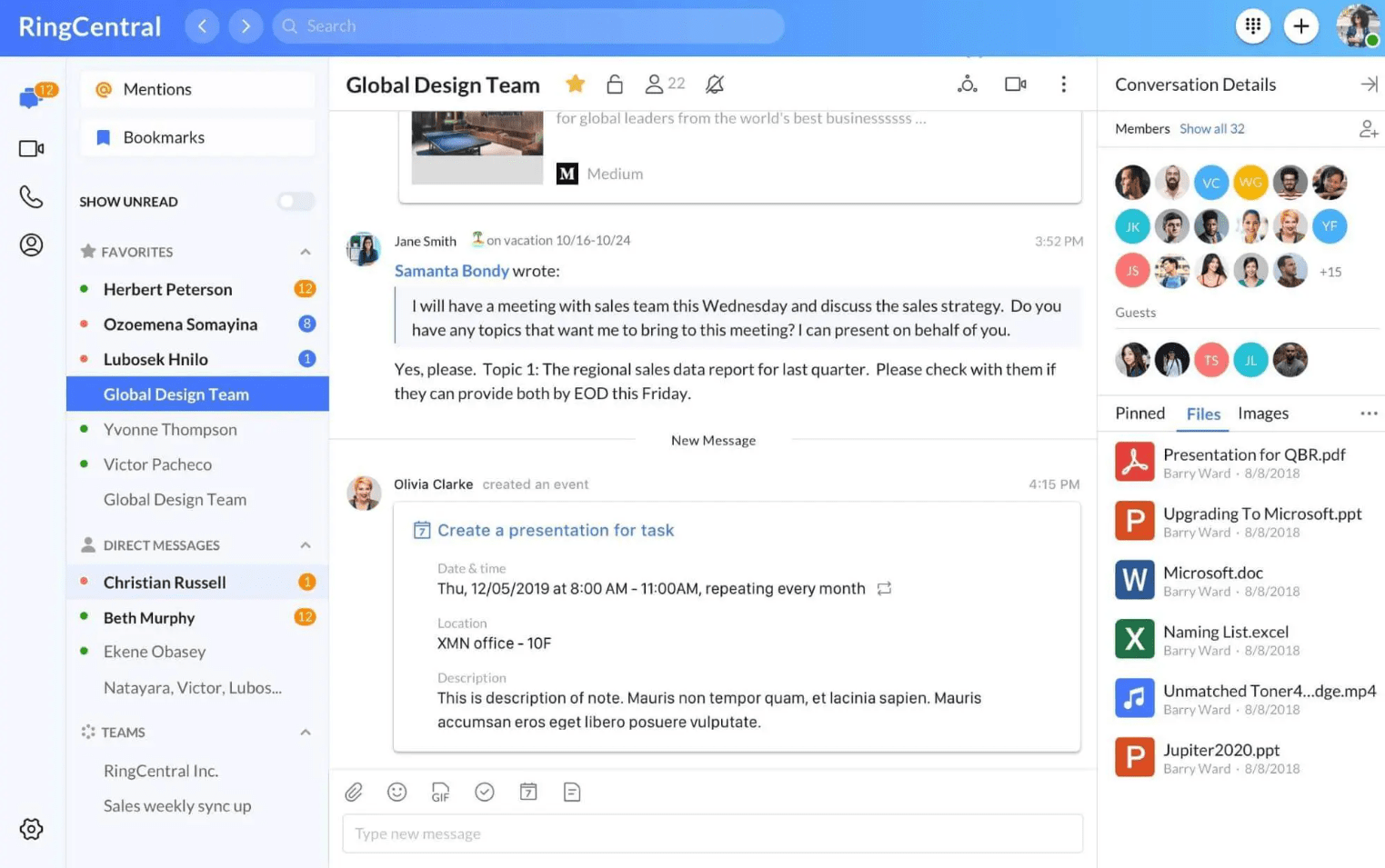Collapse the Favorites section
1385x868 pixels.
coord(305,252)
